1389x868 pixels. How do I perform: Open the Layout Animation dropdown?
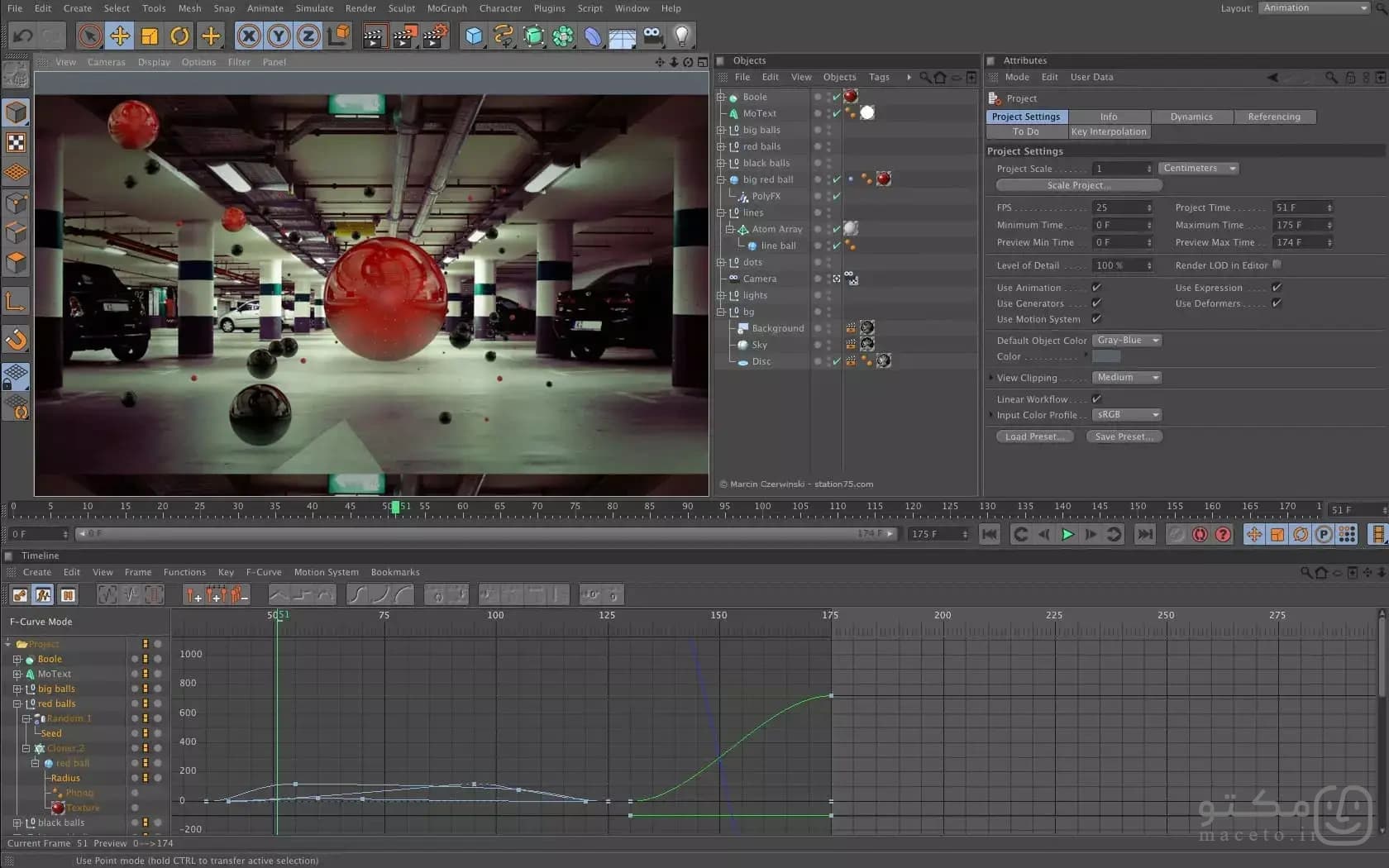click(x=1315, y=8)
